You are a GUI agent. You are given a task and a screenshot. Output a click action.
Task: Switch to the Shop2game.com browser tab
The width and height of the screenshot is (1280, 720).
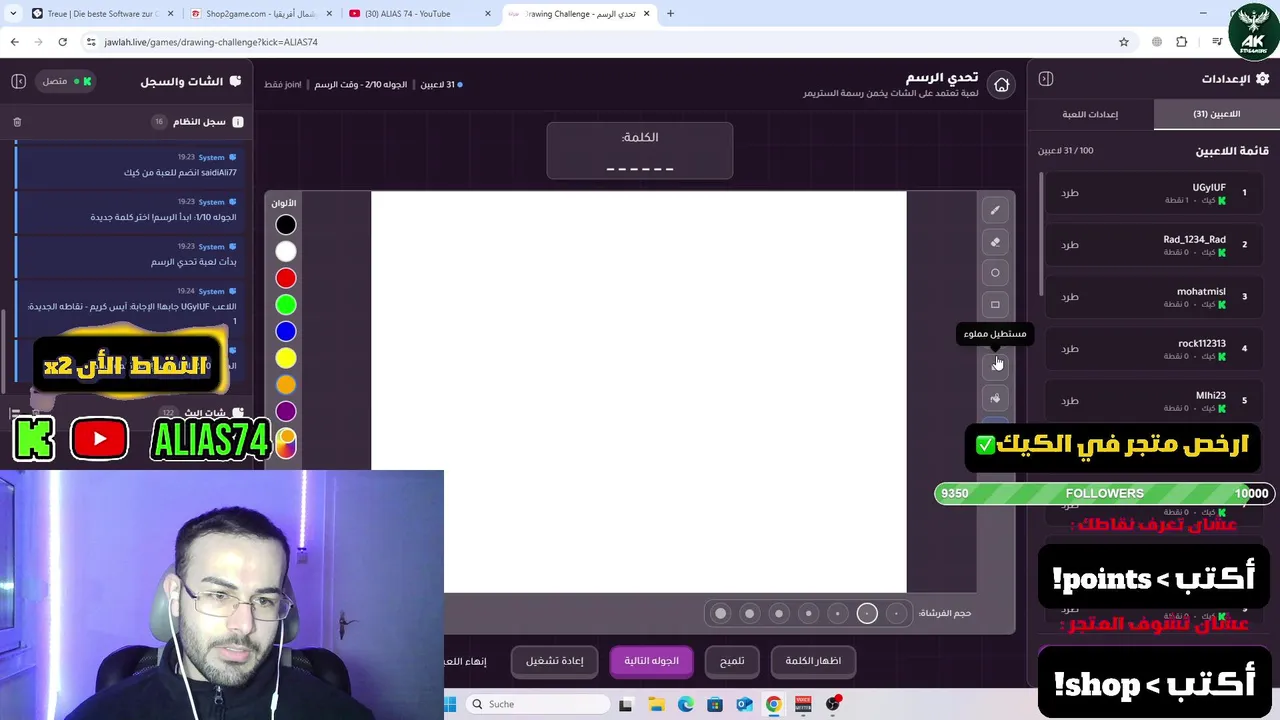click(x=260, y=14)
